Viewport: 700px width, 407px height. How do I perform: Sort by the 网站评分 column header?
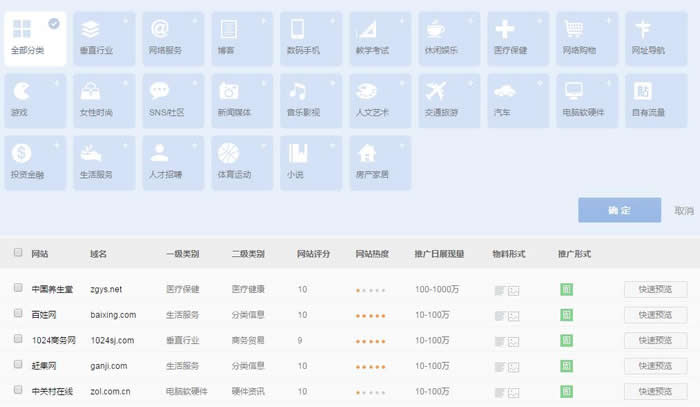313,254
